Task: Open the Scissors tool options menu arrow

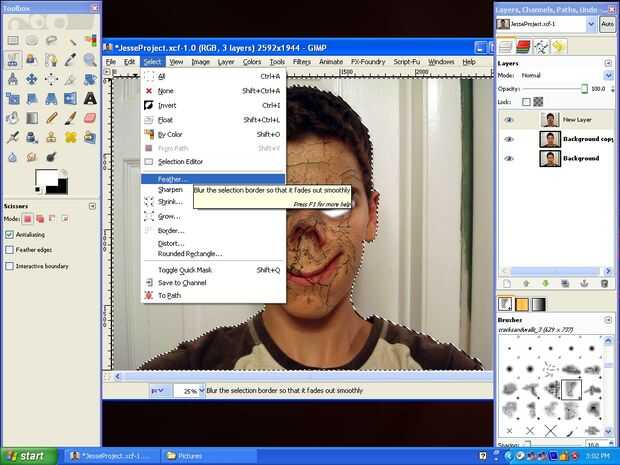Action: click(92, 206)
